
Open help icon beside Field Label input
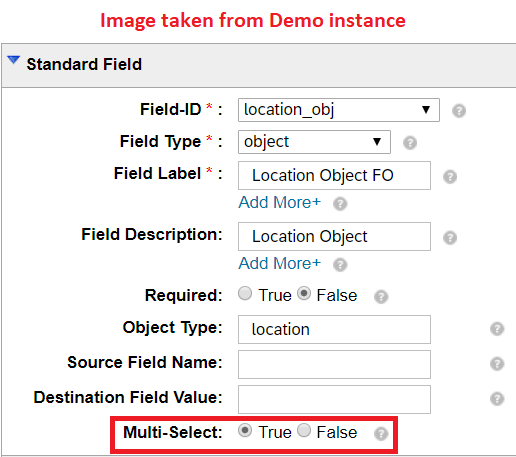click(x=450, y=177)
